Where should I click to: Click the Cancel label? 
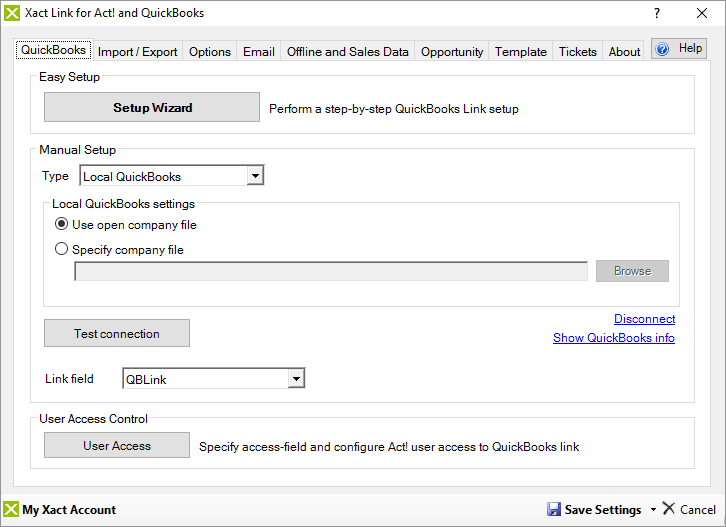698,509
